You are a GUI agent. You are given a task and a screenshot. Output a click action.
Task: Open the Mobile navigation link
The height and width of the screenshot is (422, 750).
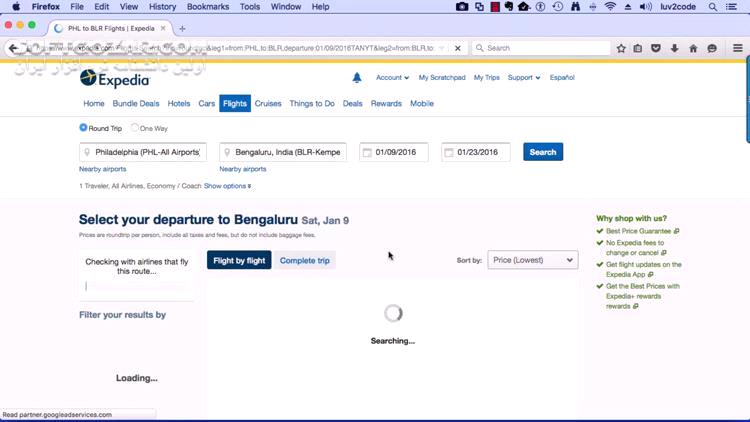pyautogui.click(x=422, y=103)
